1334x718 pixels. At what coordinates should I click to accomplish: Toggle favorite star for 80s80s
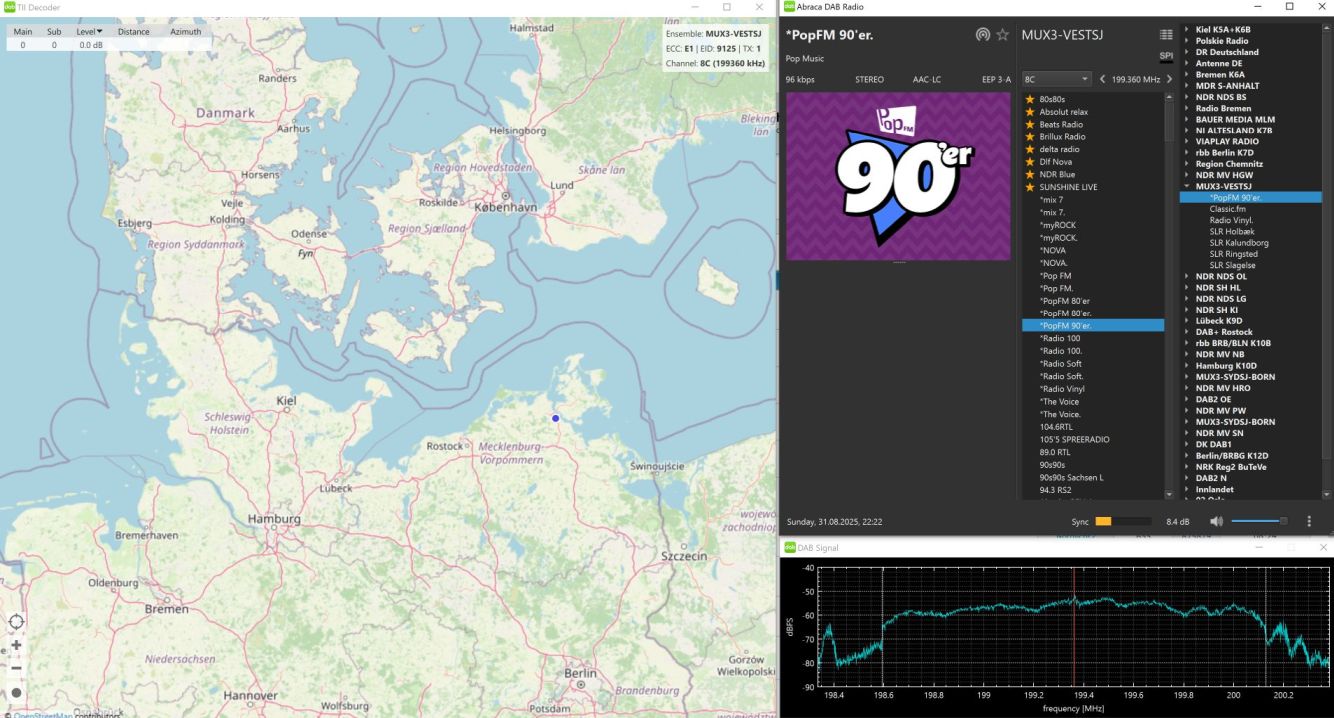click(x=1030, y=99)
